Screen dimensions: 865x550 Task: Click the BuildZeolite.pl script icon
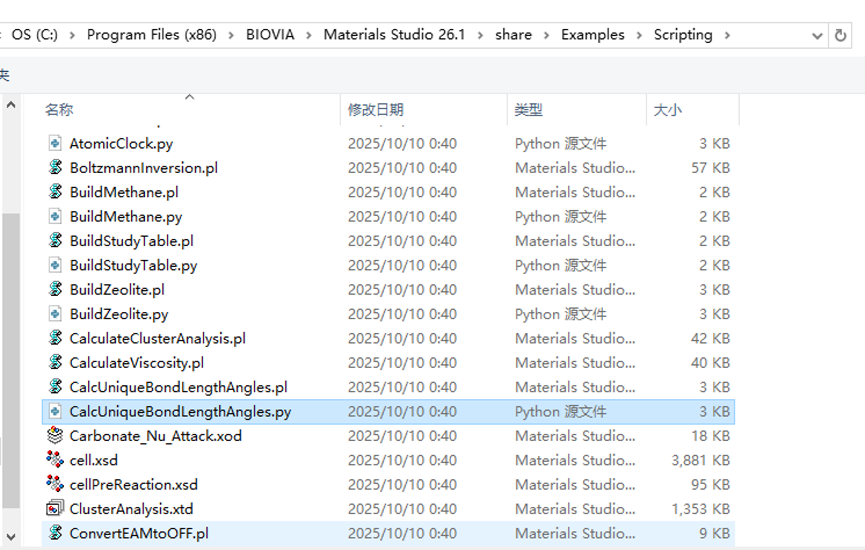coord(55,290)
